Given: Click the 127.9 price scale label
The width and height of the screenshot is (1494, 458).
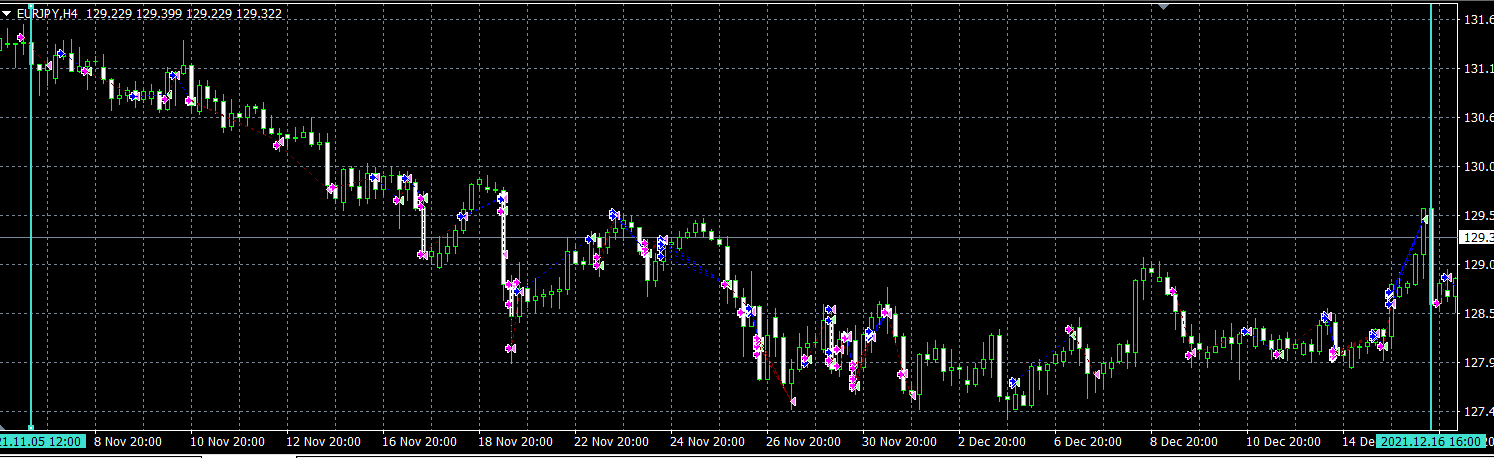Looking at the screenshot, I should (1478, 363).
